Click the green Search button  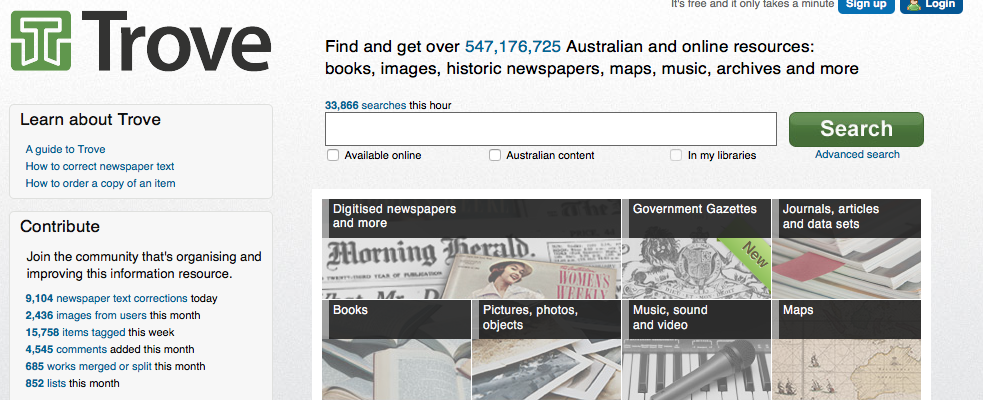point(856,129)
